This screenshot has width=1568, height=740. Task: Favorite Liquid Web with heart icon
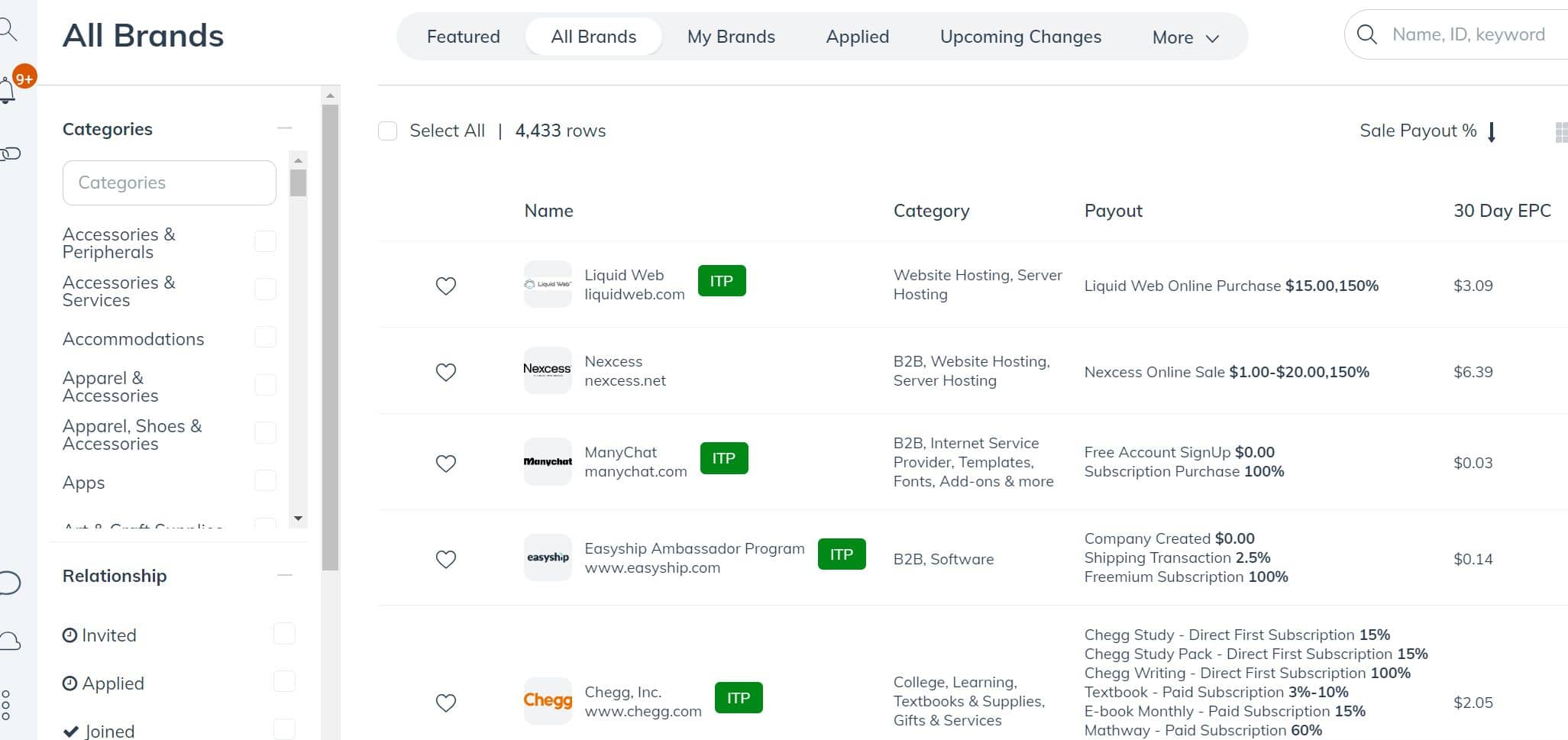coord(445,286)
